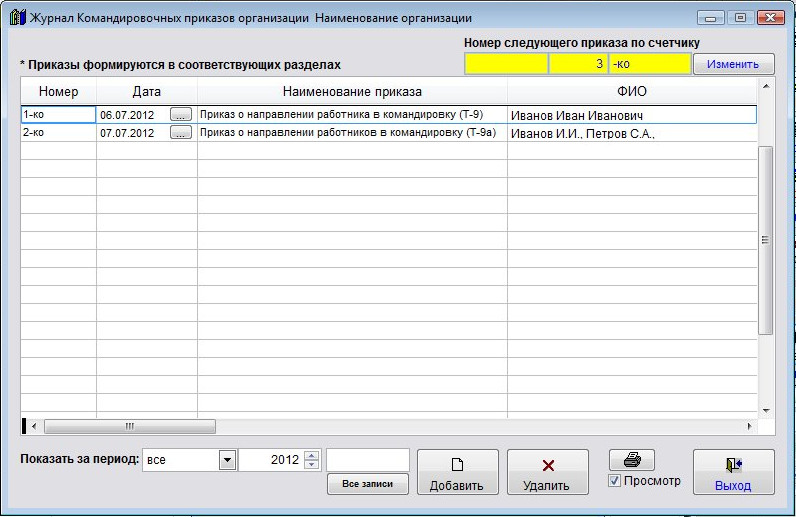796x517 pixels.
Task: Close the journal window
Action: pos(771,18)
